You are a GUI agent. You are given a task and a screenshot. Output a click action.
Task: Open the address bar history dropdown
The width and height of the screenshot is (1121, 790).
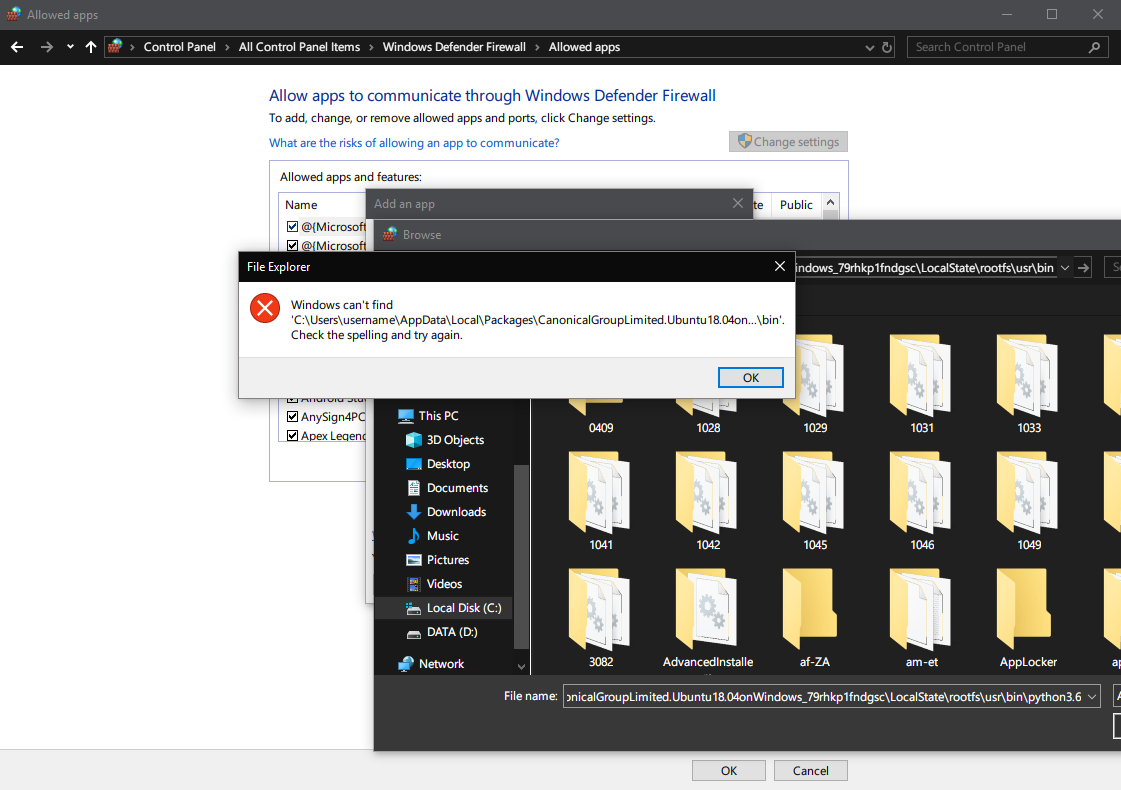point(869,47)
